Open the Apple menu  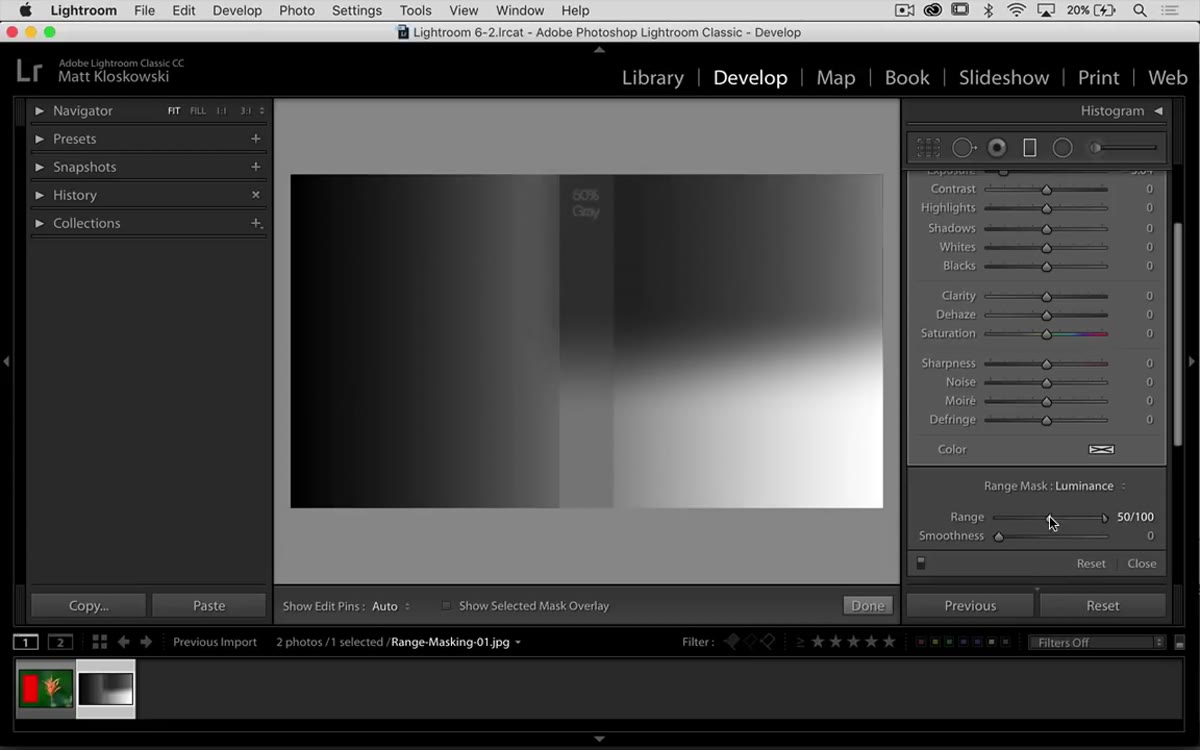(x=25, y=11)
